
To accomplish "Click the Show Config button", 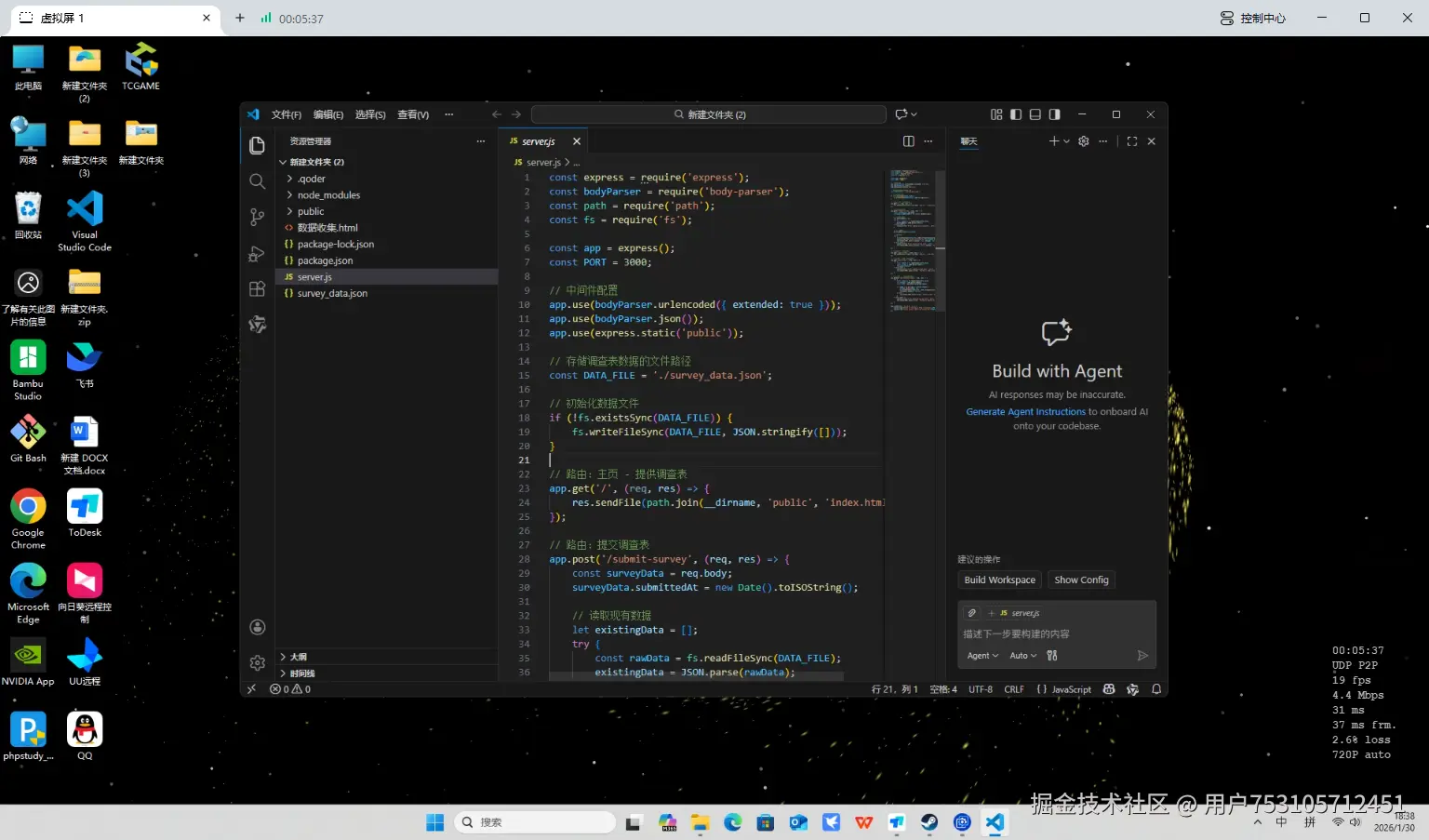I will coord(1082,580).
